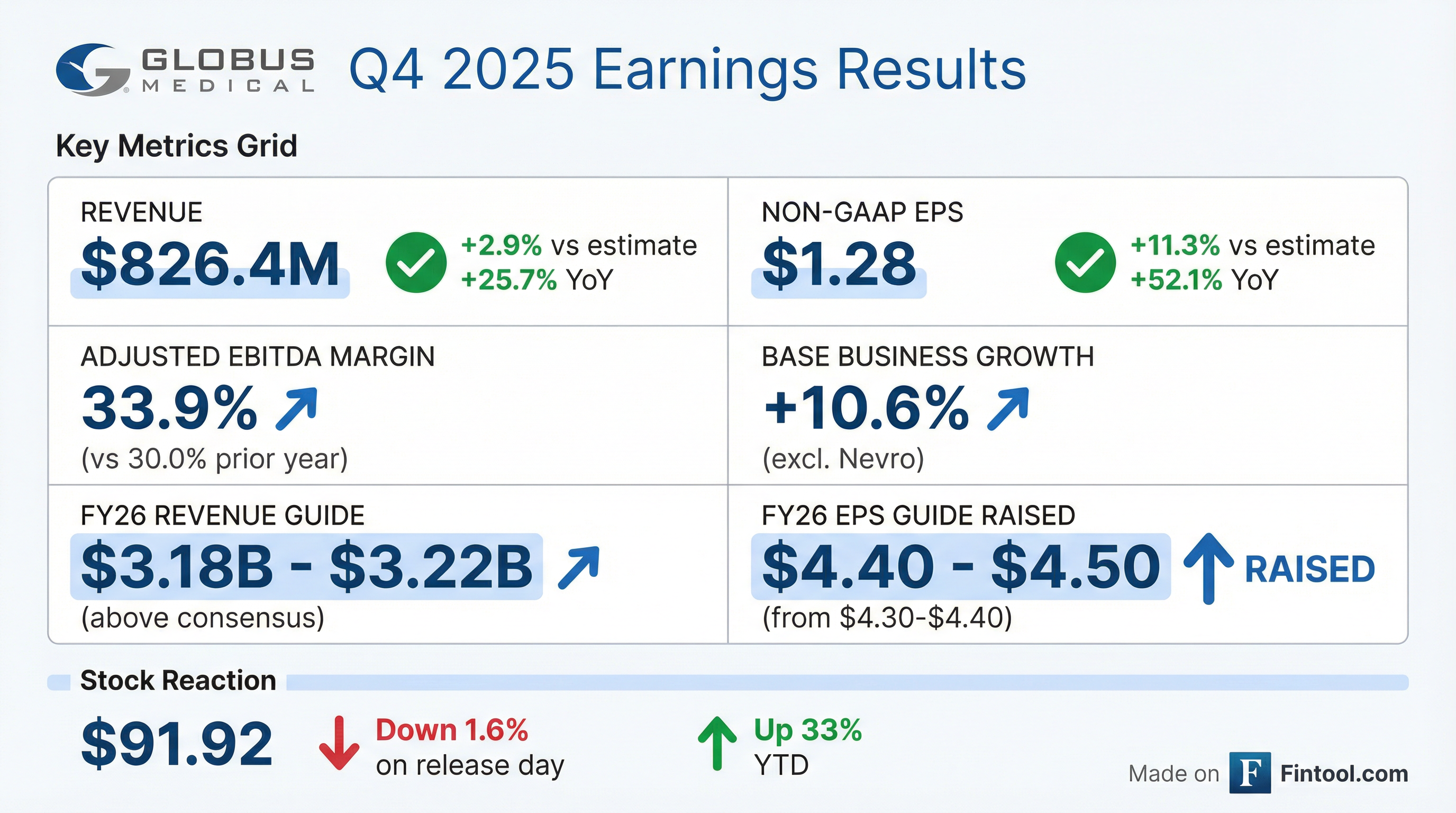Click the RAISED label
This screenshot has width=1456, height=813.
[x=1309, y=570]
